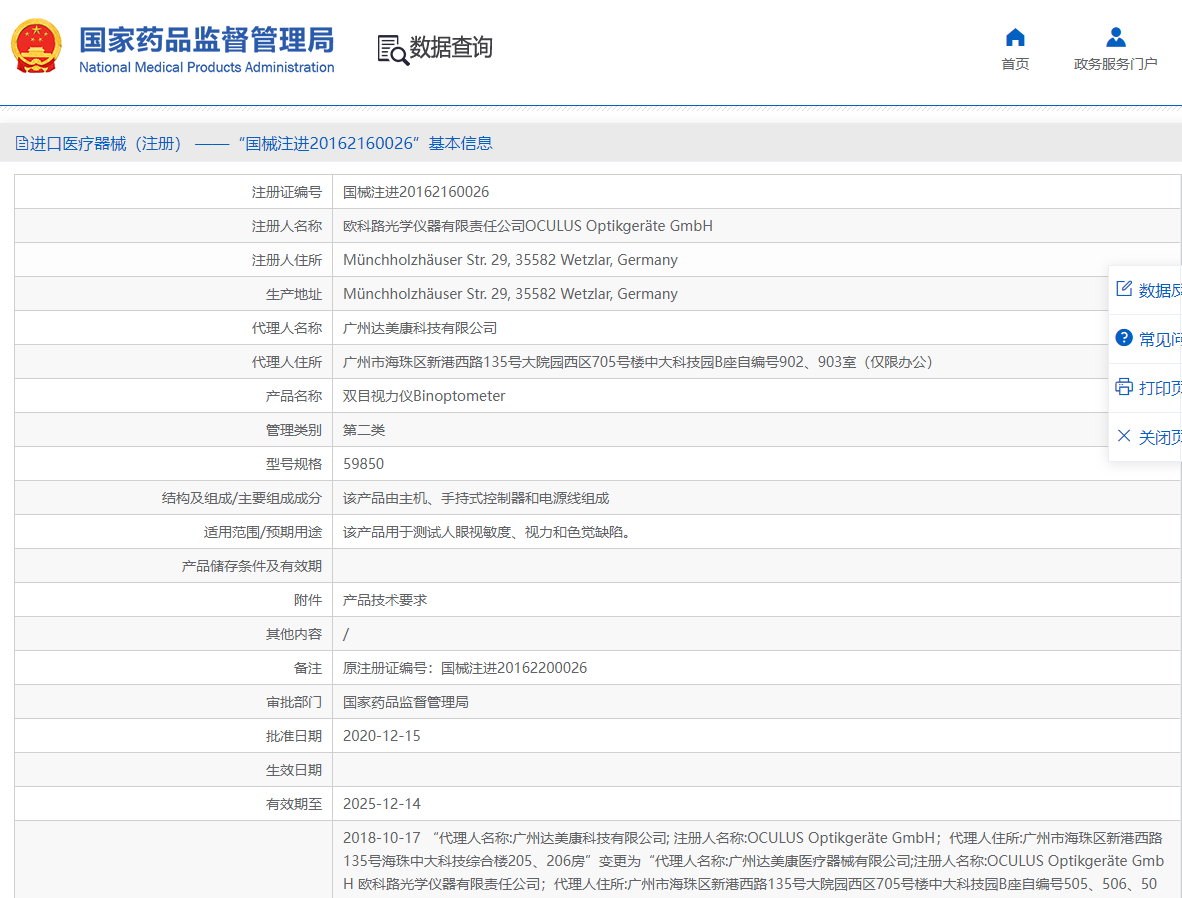
Task: Click the 产品储存条件及有效期 label
Action: [x=252, y=566]
